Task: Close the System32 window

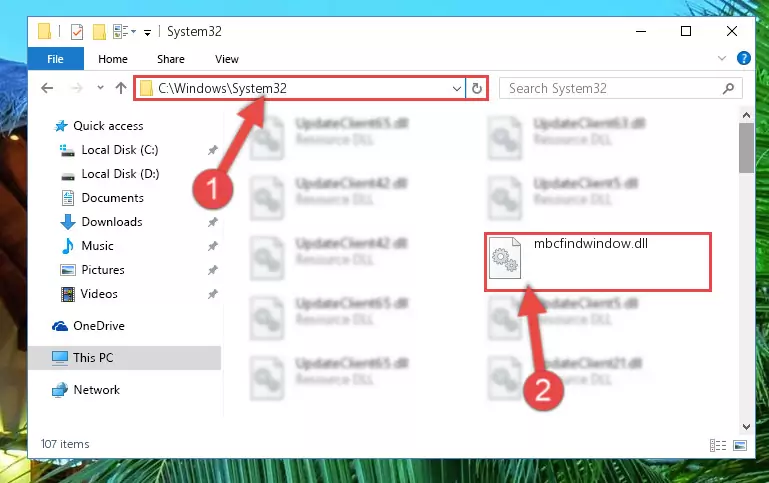Action: (732, 31)
